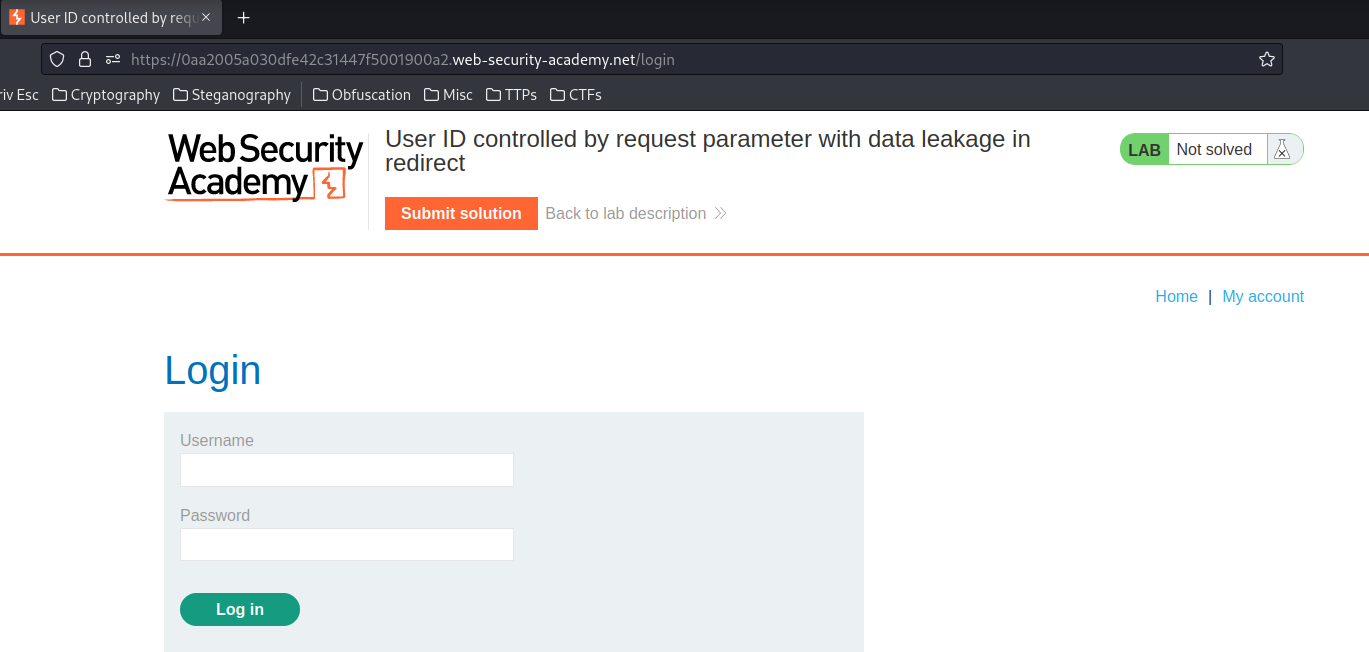Open the Steganography bookmarks folder
The height and width of the screenshot is (652, 1369).
click(232, 95)
